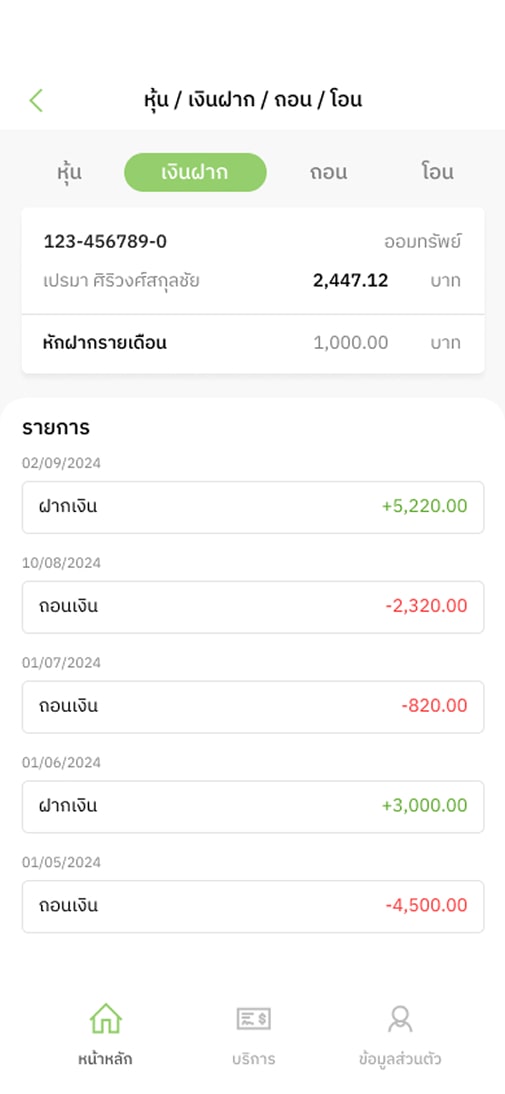
Task: Tap the ข้อมูลส่วนตัว profile person icon
Action: point(400,1019)
